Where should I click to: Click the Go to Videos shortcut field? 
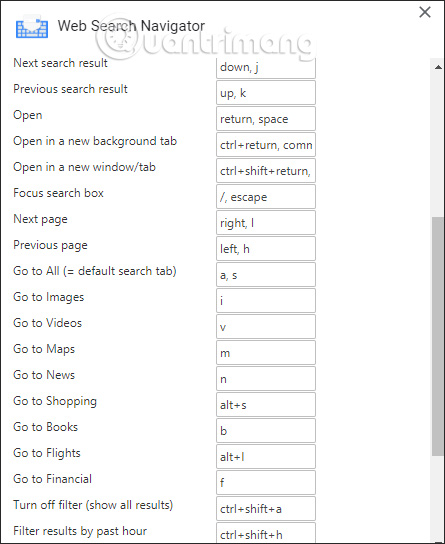(266, 327)
